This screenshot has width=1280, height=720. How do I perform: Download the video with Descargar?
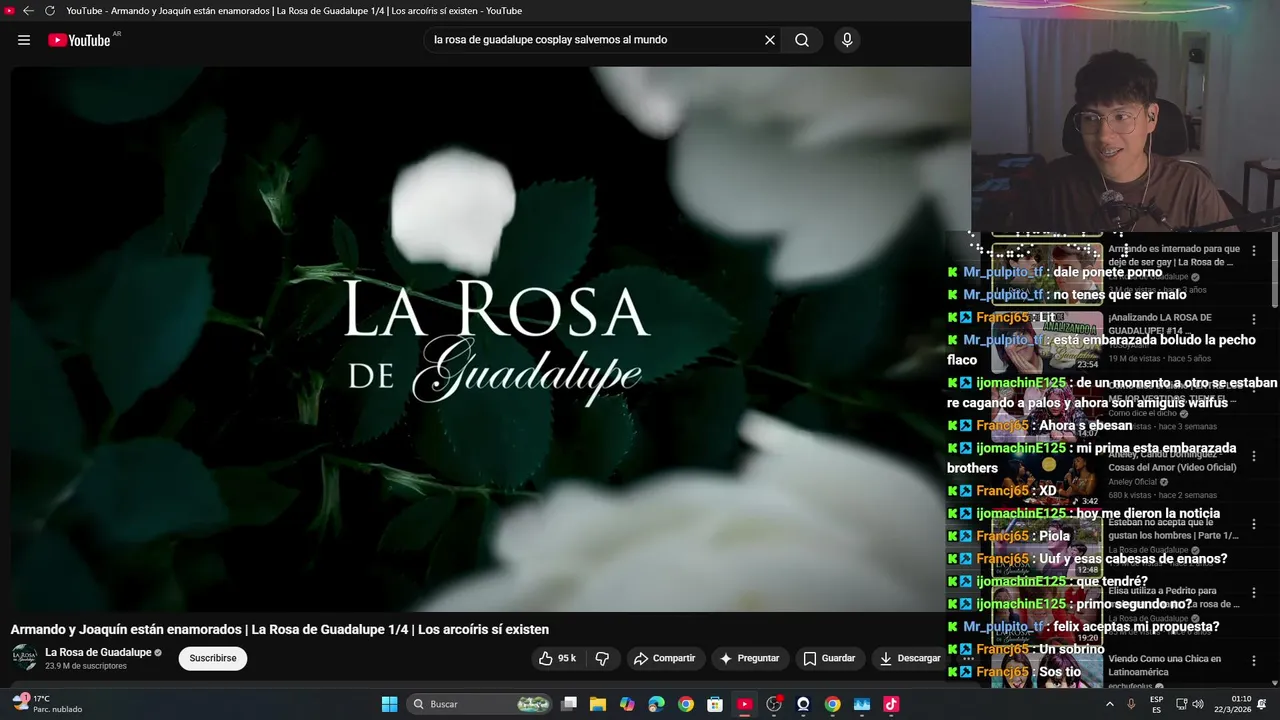pos(909,658)
